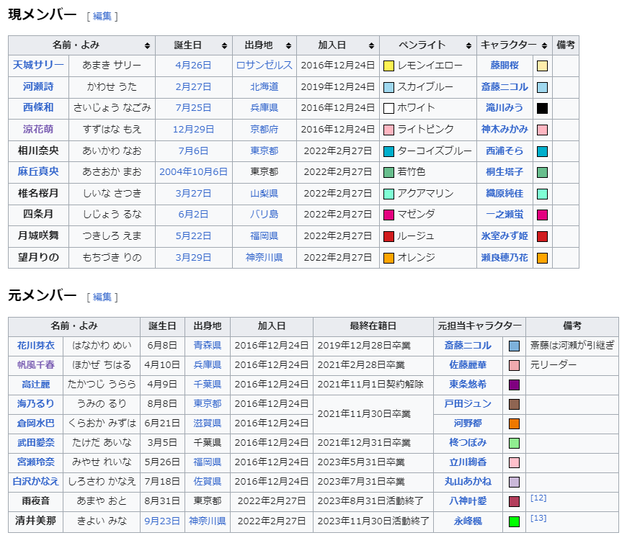Select the 相川奈央 name cell
Screen dimensions: 640x543
38,151
